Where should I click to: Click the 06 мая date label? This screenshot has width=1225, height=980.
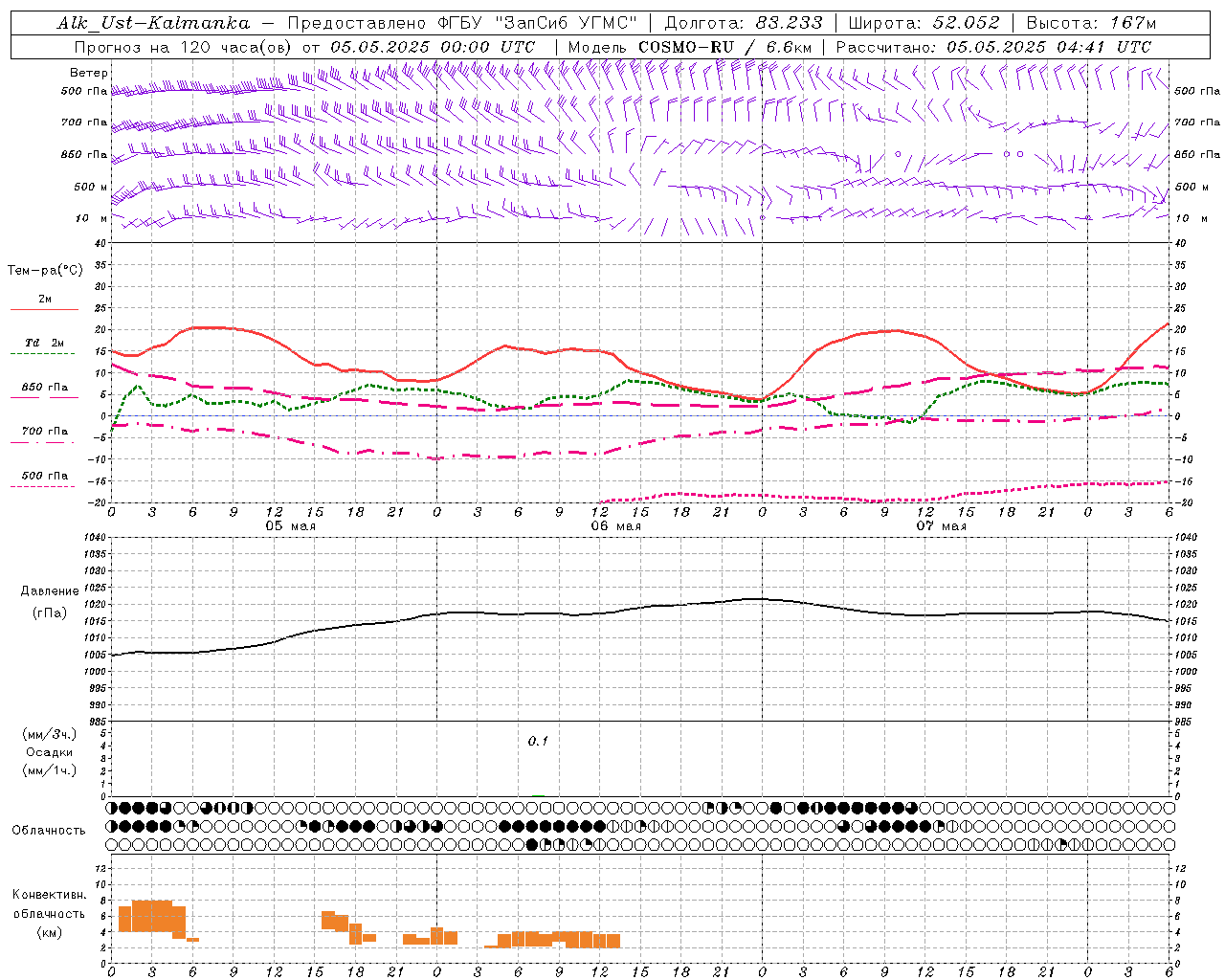click(x=615, y=526)
